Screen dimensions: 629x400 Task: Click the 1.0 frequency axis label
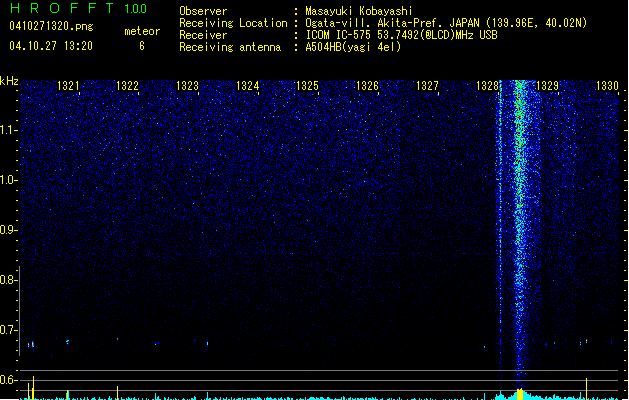[8, 180]
